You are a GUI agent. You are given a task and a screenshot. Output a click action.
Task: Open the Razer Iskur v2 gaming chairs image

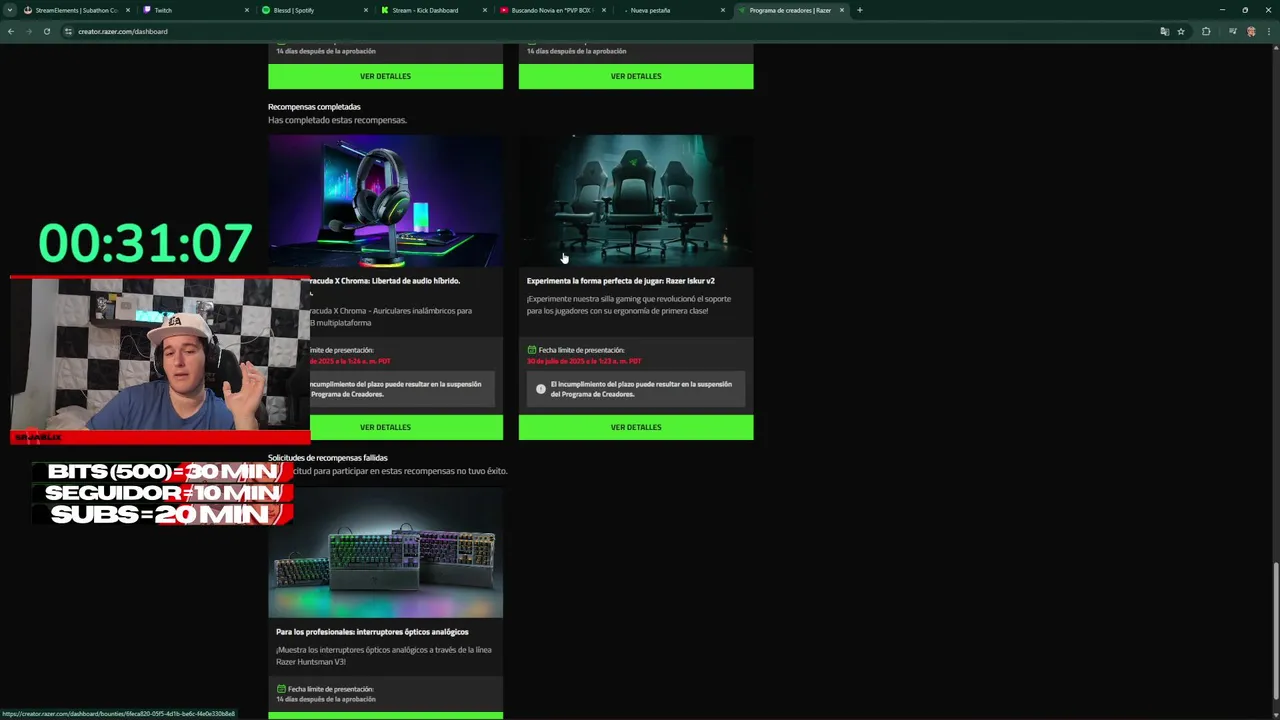coord(636,201)
